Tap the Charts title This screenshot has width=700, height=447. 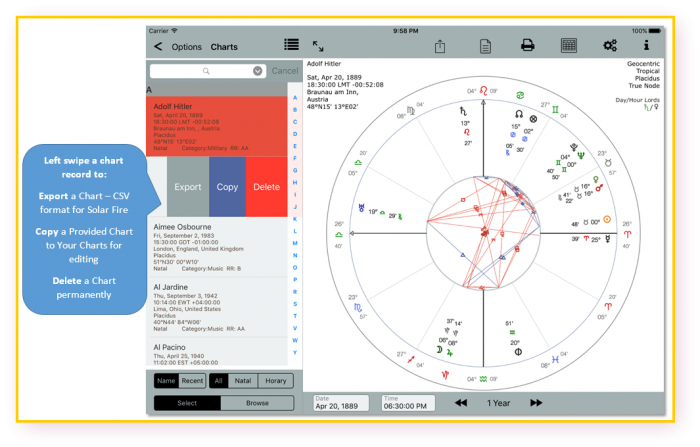point(224,47)
